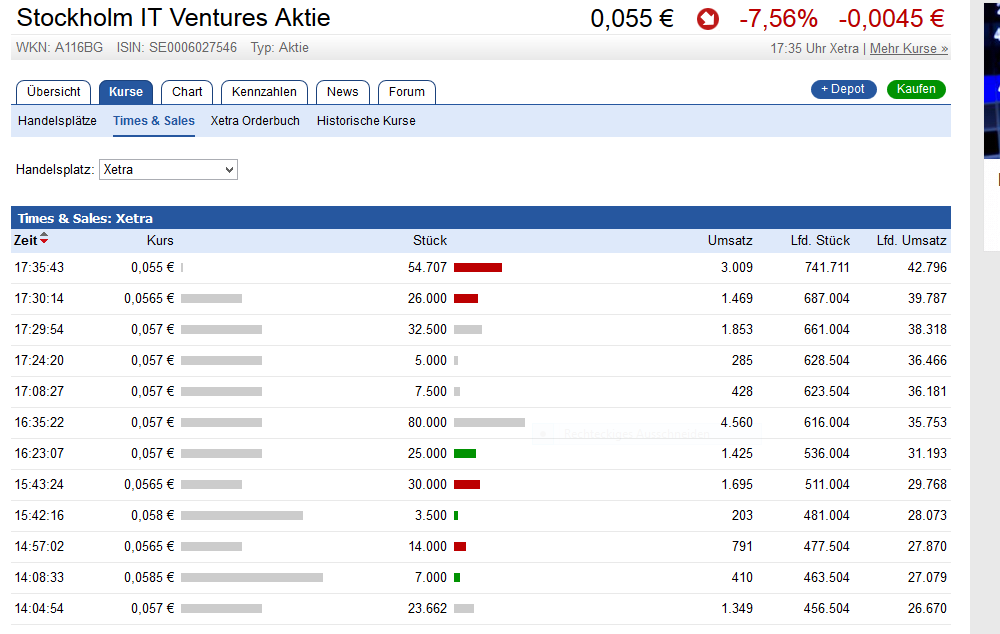Open the Chart tab
The height and width of the screenshot is (634, 1000).
[x=187, y=92]
